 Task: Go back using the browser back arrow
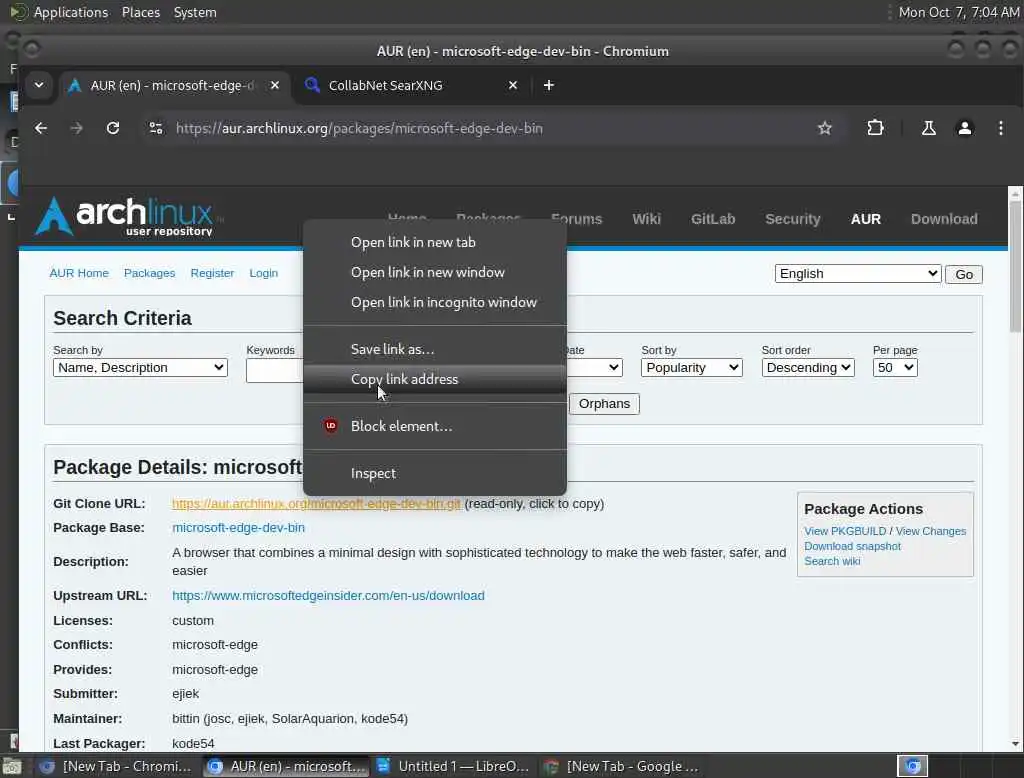point(41,128)
